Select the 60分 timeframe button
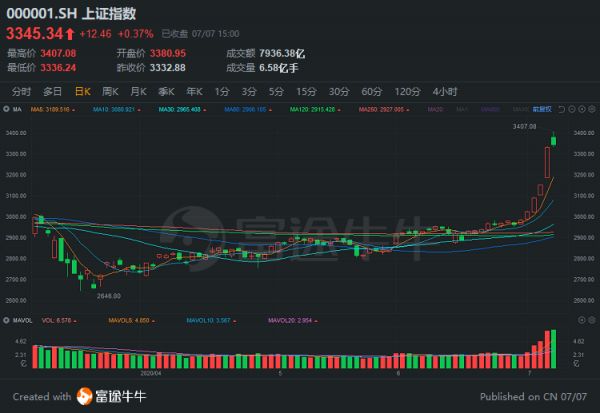 [371, 91]
